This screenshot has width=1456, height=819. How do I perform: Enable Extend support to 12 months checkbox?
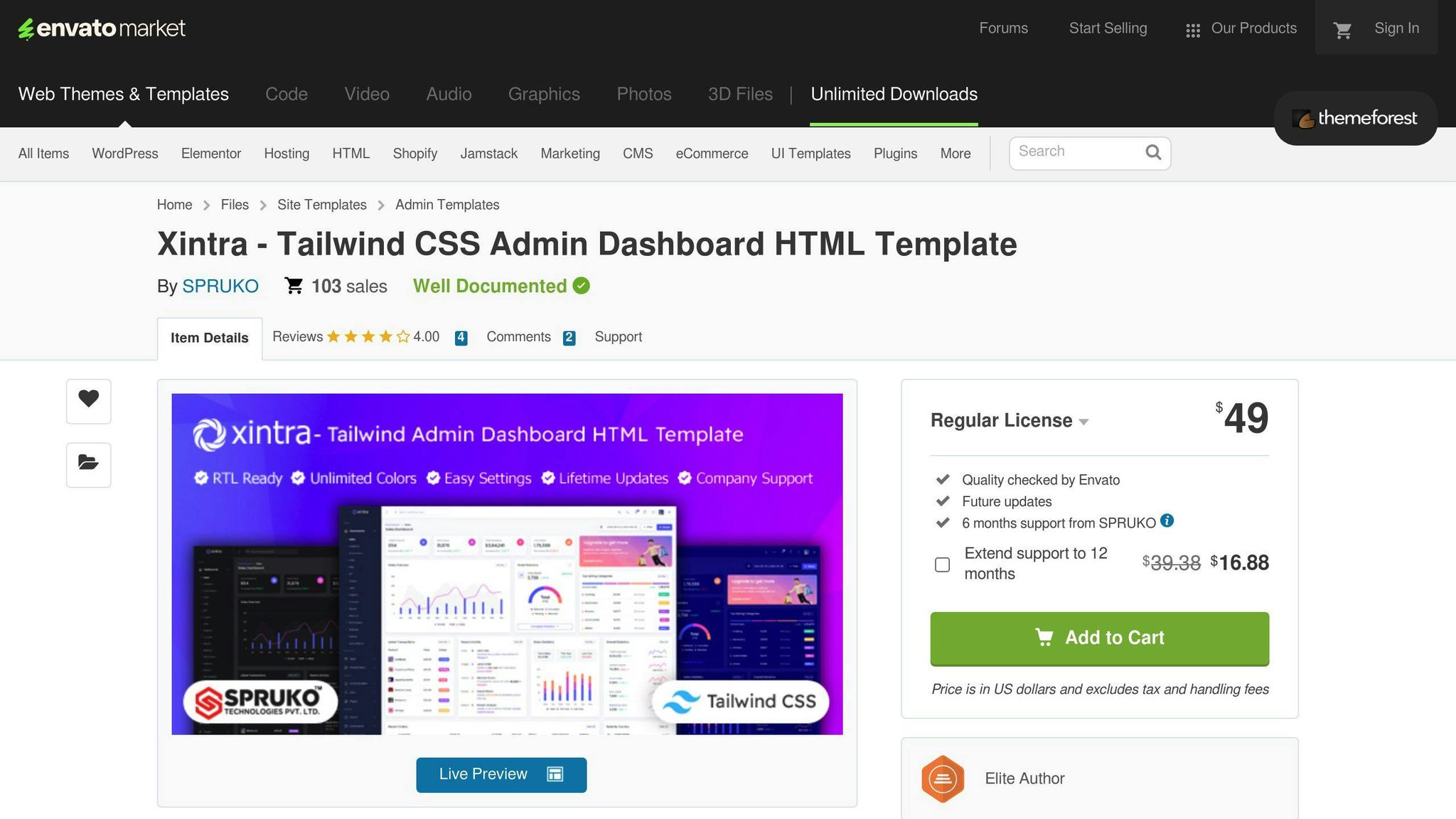[942, 564]
